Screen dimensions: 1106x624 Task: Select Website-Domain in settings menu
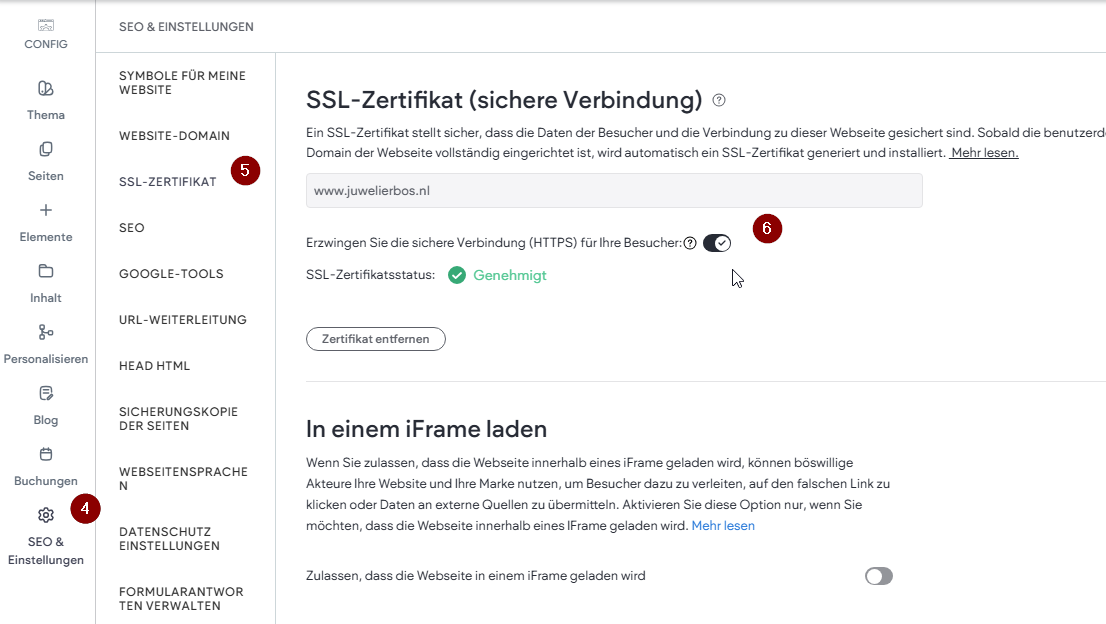click(x=174, y=136)
